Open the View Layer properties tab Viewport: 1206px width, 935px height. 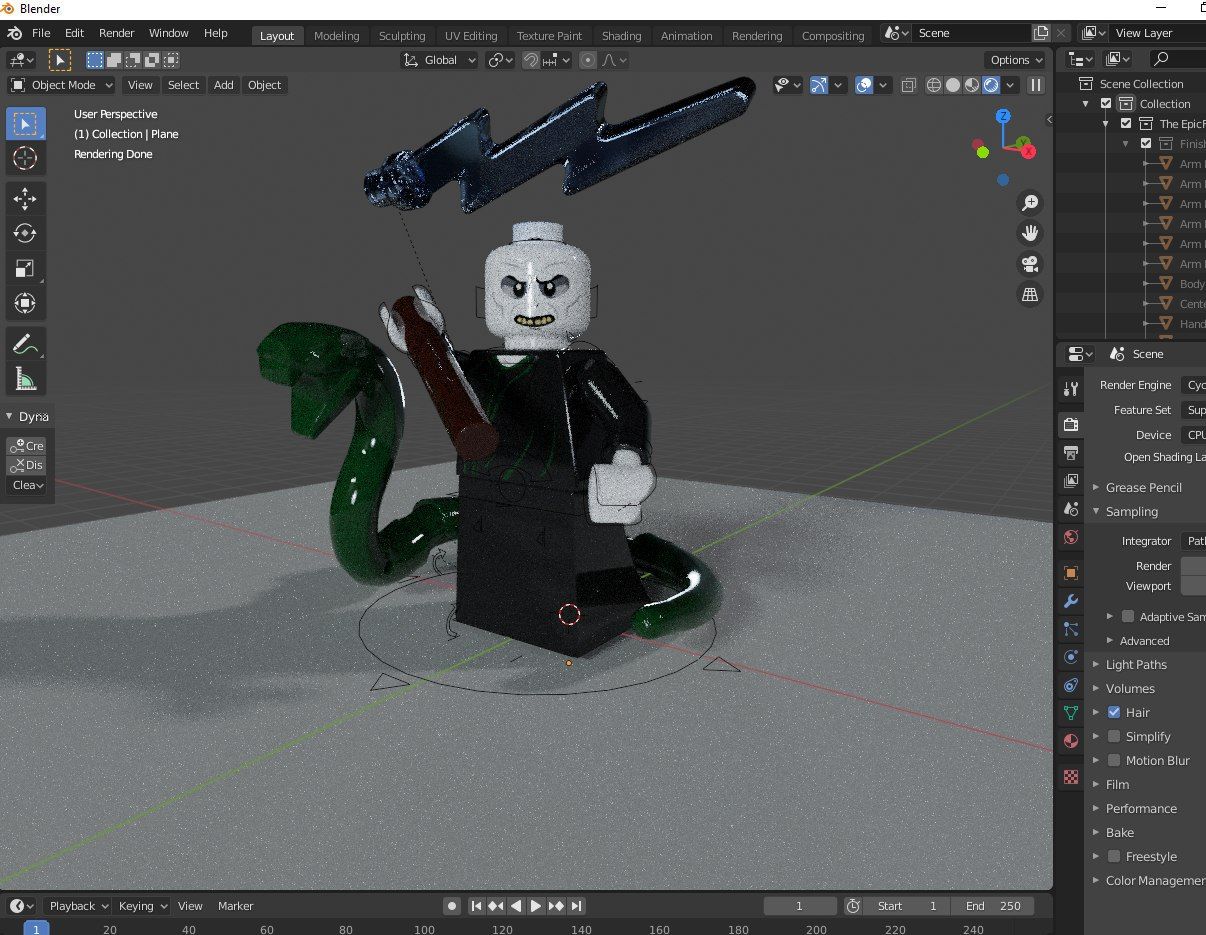pos(1070,481)
